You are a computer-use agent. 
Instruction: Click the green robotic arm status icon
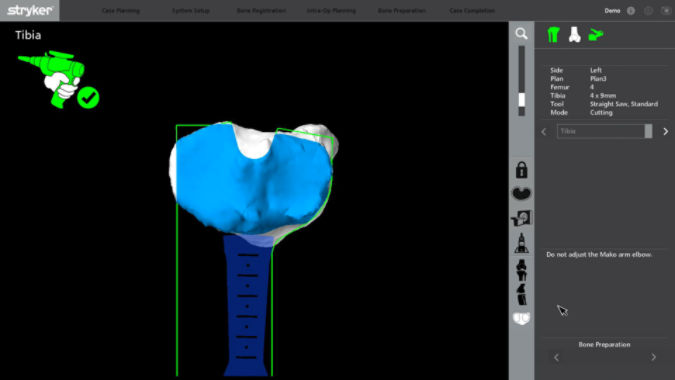coord(596,35)
